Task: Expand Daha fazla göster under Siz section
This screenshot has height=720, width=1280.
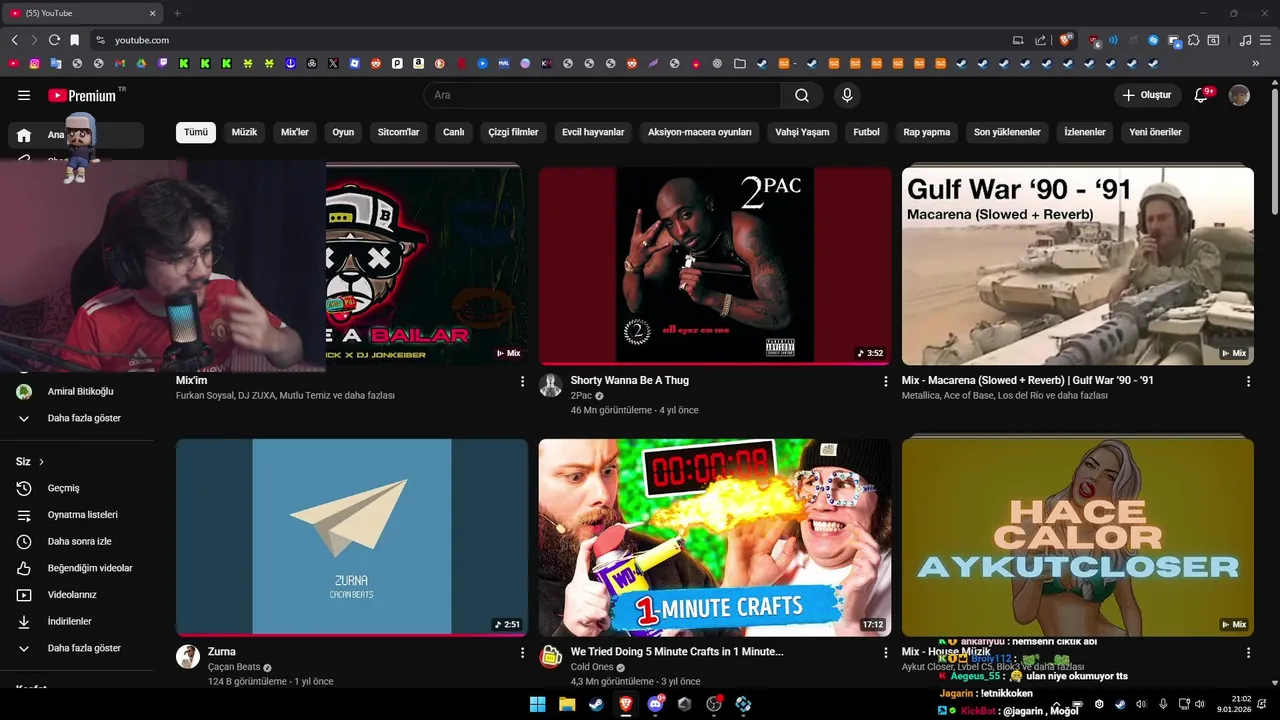Action: point(77,648)
